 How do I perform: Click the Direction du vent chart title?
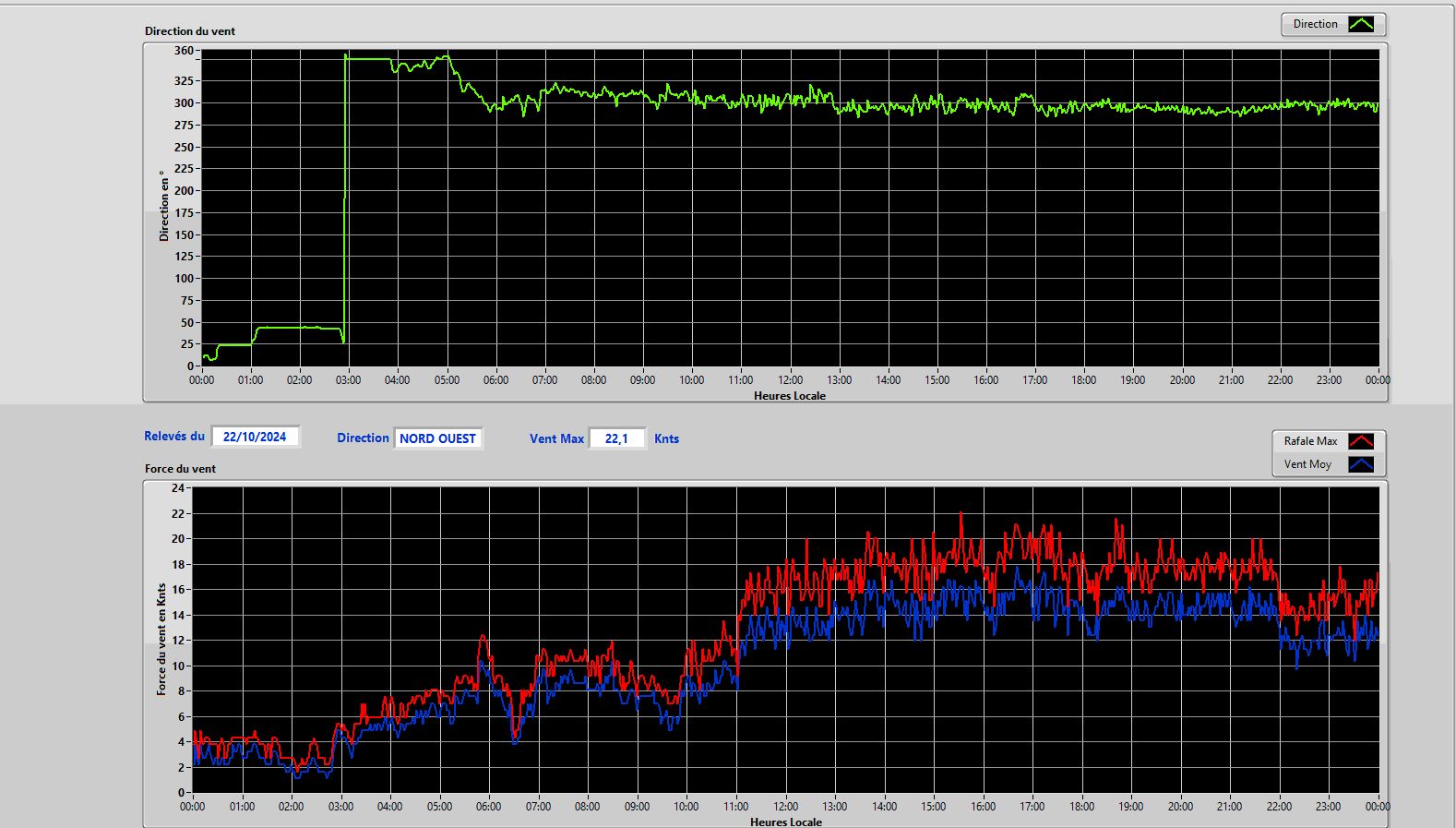(x=190, y=30)
